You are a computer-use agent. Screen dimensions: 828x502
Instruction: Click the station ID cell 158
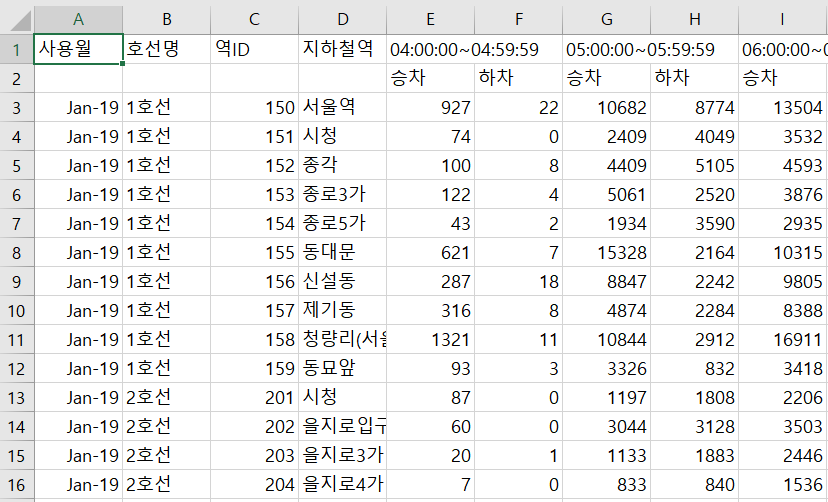[x=254, y=339]
